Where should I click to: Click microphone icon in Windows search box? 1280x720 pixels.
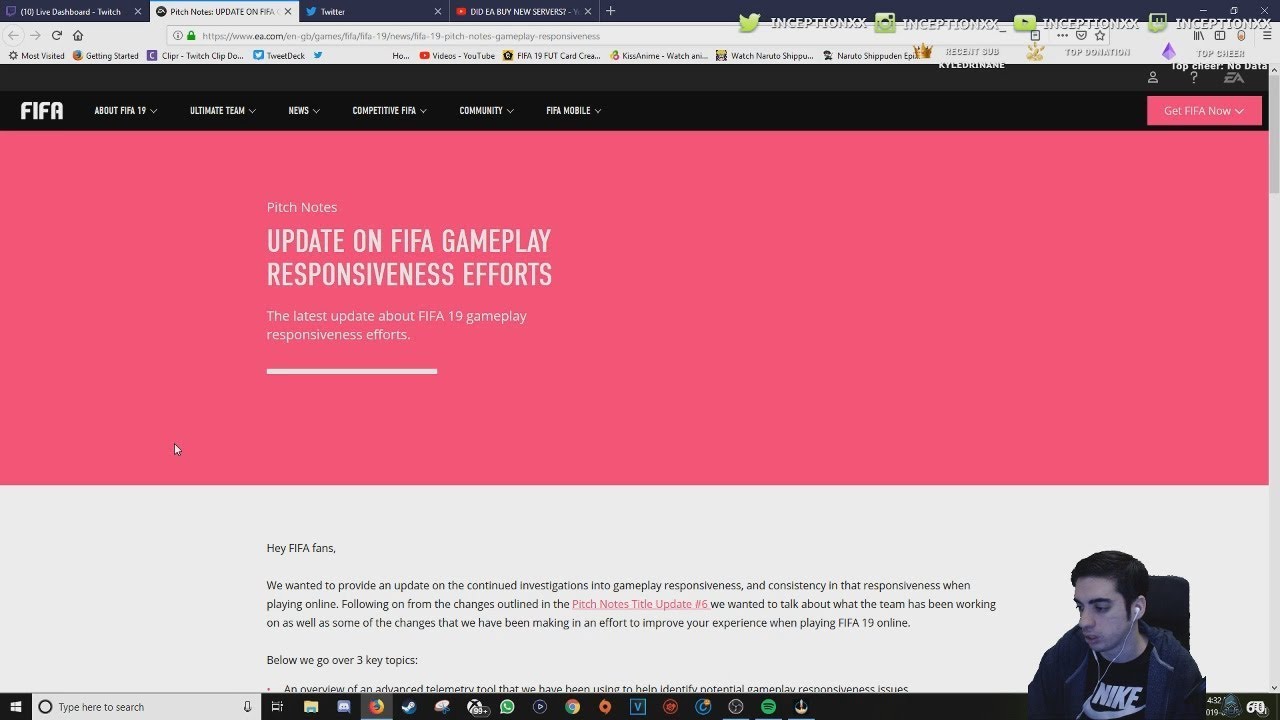[247, 707]
